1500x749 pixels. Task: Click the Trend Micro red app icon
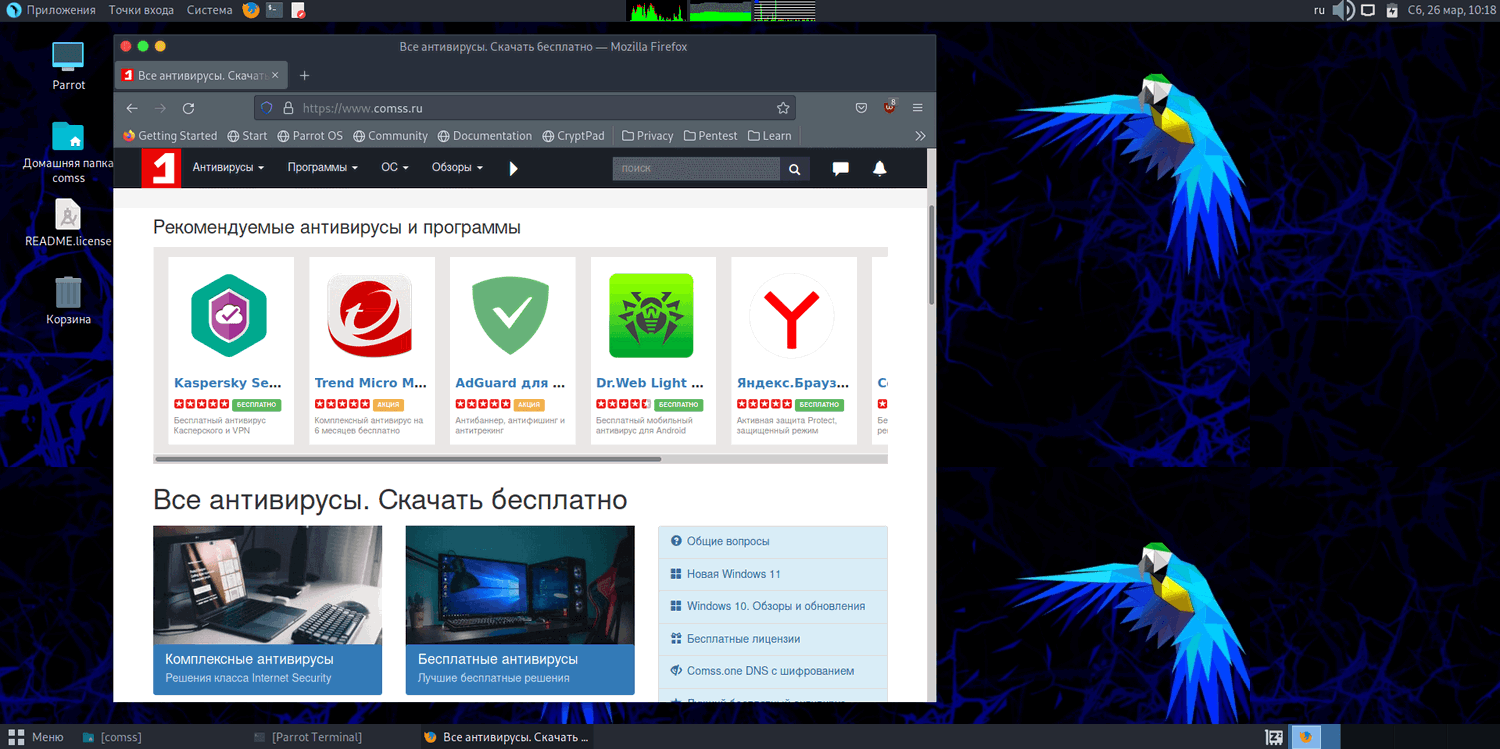click(x=370, y=315)
